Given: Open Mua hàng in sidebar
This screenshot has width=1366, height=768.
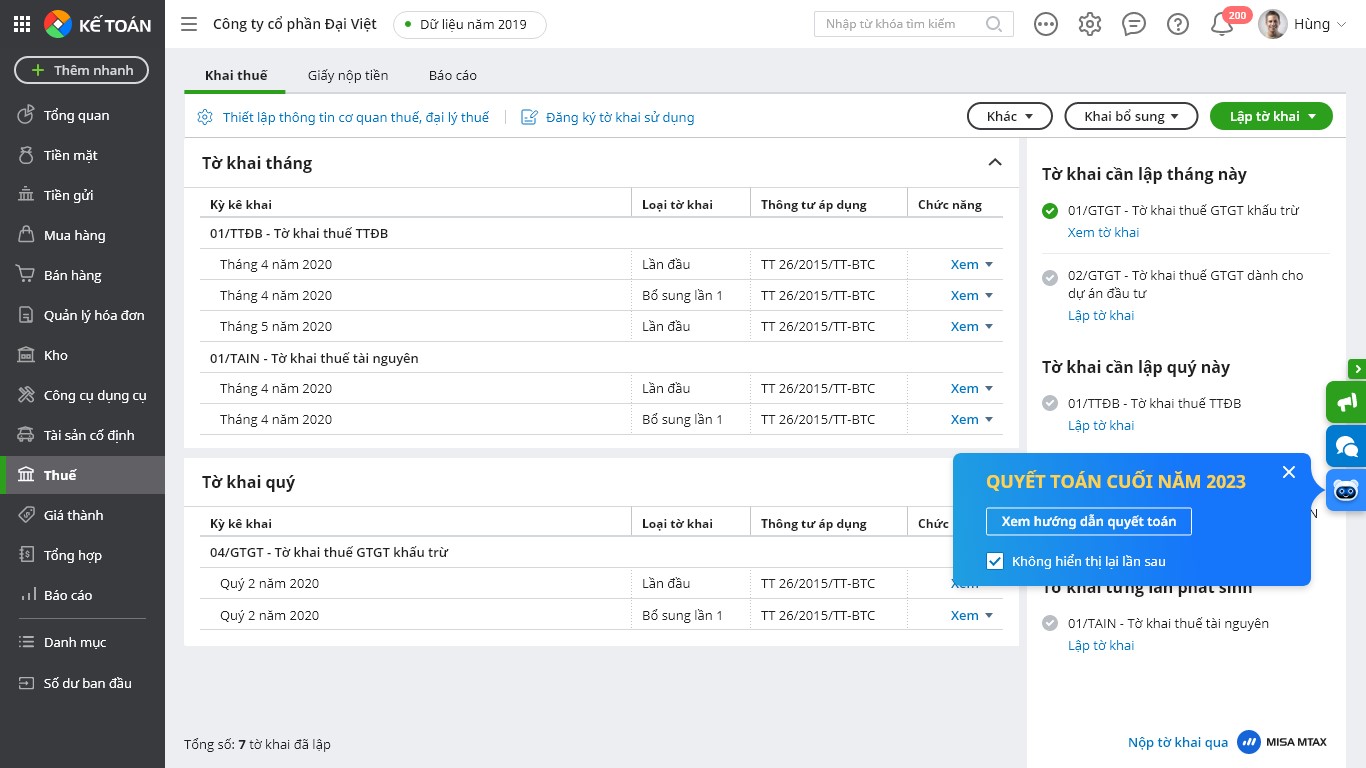Looking at the screenshot, I should coord(82,235).
